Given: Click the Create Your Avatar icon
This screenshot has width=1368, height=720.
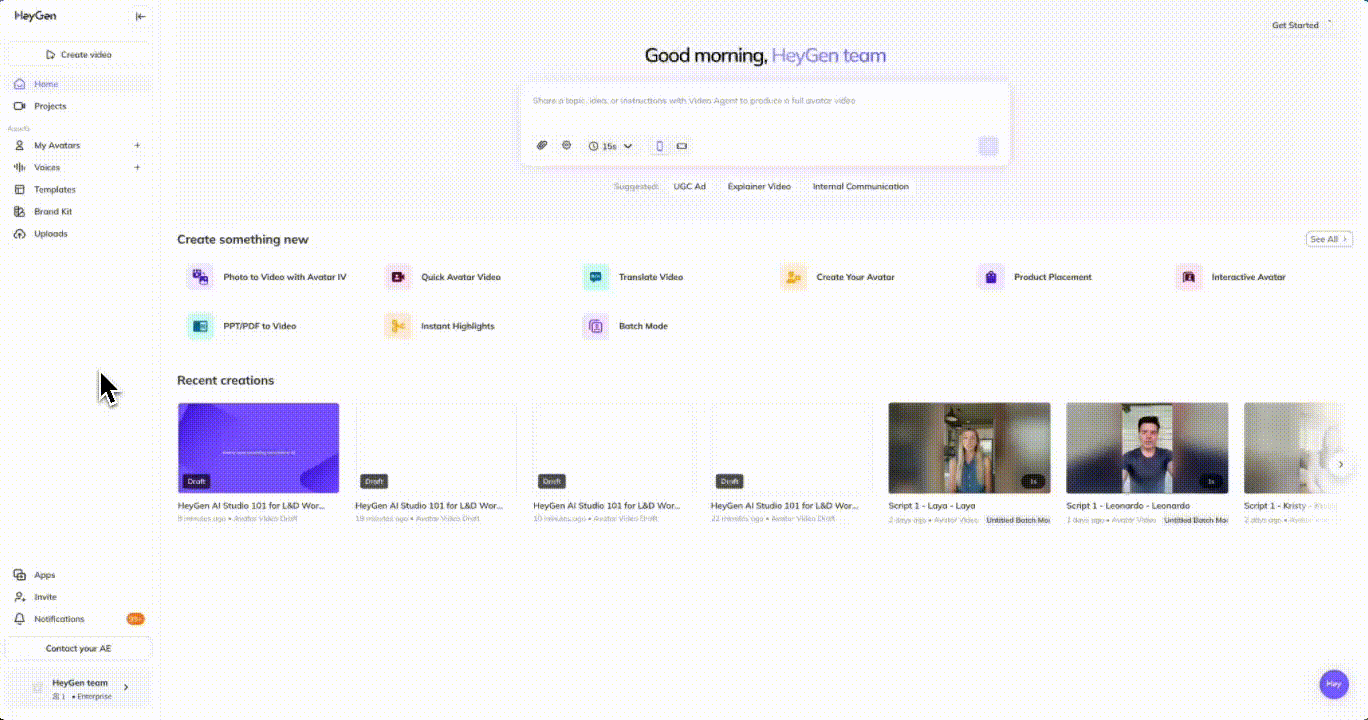Looking at the screenshot, I should (793, 277).
